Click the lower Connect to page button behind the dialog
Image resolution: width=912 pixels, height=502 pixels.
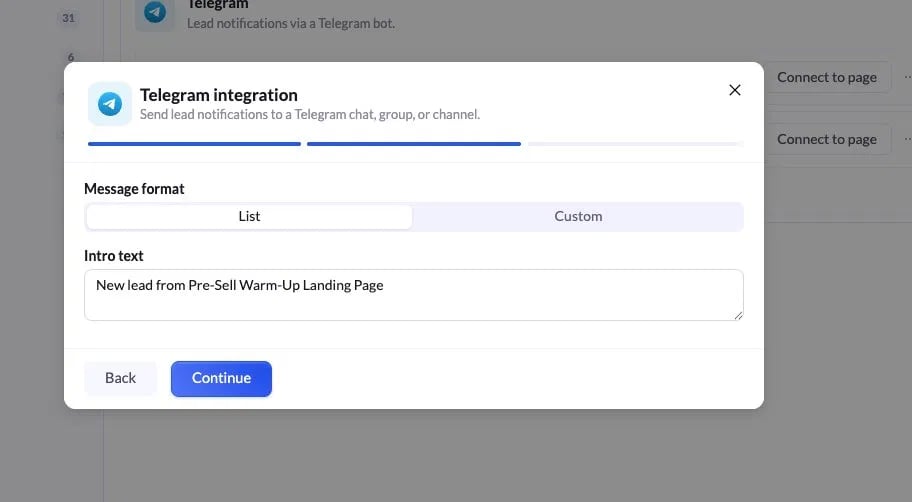[826, 140]
